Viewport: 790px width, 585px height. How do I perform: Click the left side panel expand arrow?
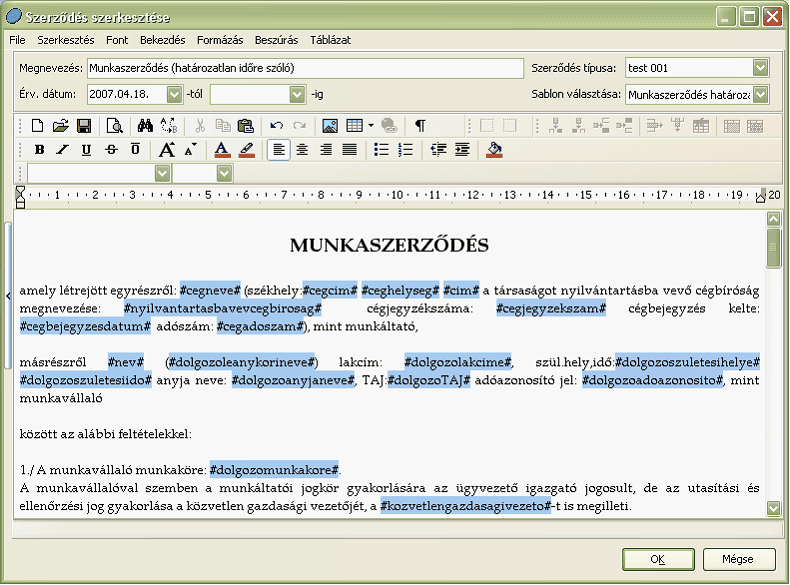(x=8, y=296)
